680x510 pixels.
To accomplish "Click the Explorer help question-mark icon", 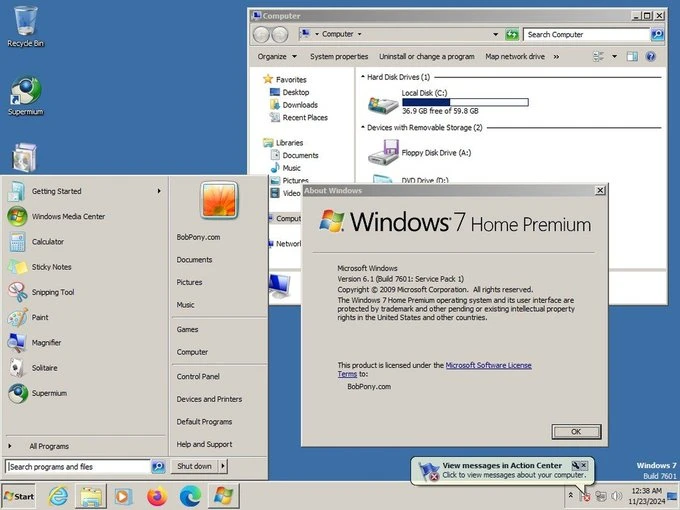I will click(x=658, y=57).
